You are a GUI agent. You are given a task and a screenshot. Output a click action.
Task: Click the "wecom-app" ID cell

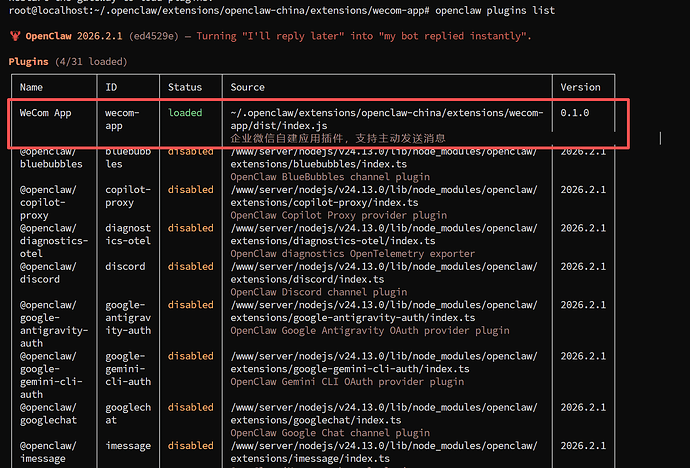[x=122, y=119]
